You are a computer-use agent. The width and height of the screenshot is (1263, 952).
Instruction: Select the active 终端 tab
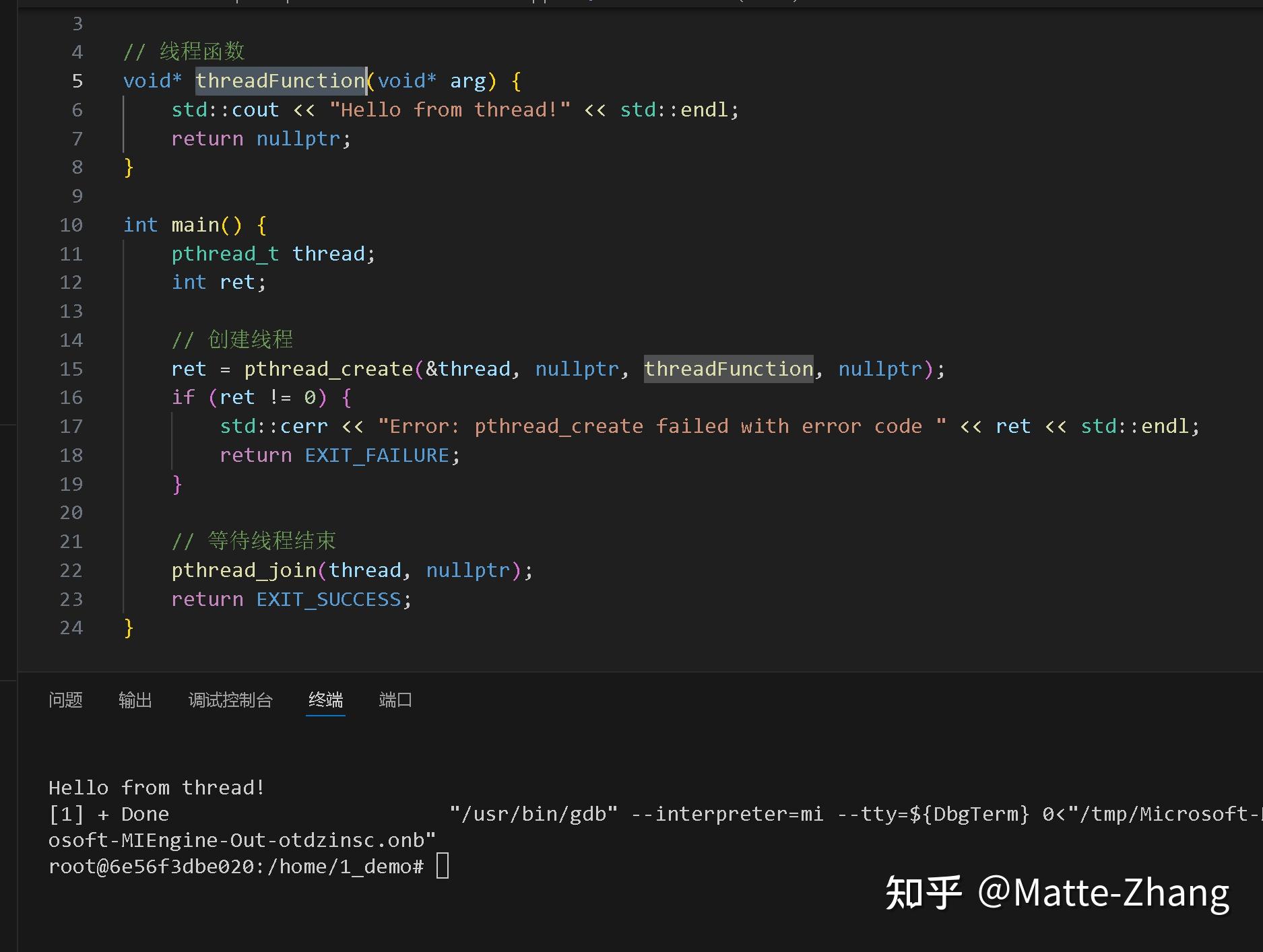tap(325, 700)
